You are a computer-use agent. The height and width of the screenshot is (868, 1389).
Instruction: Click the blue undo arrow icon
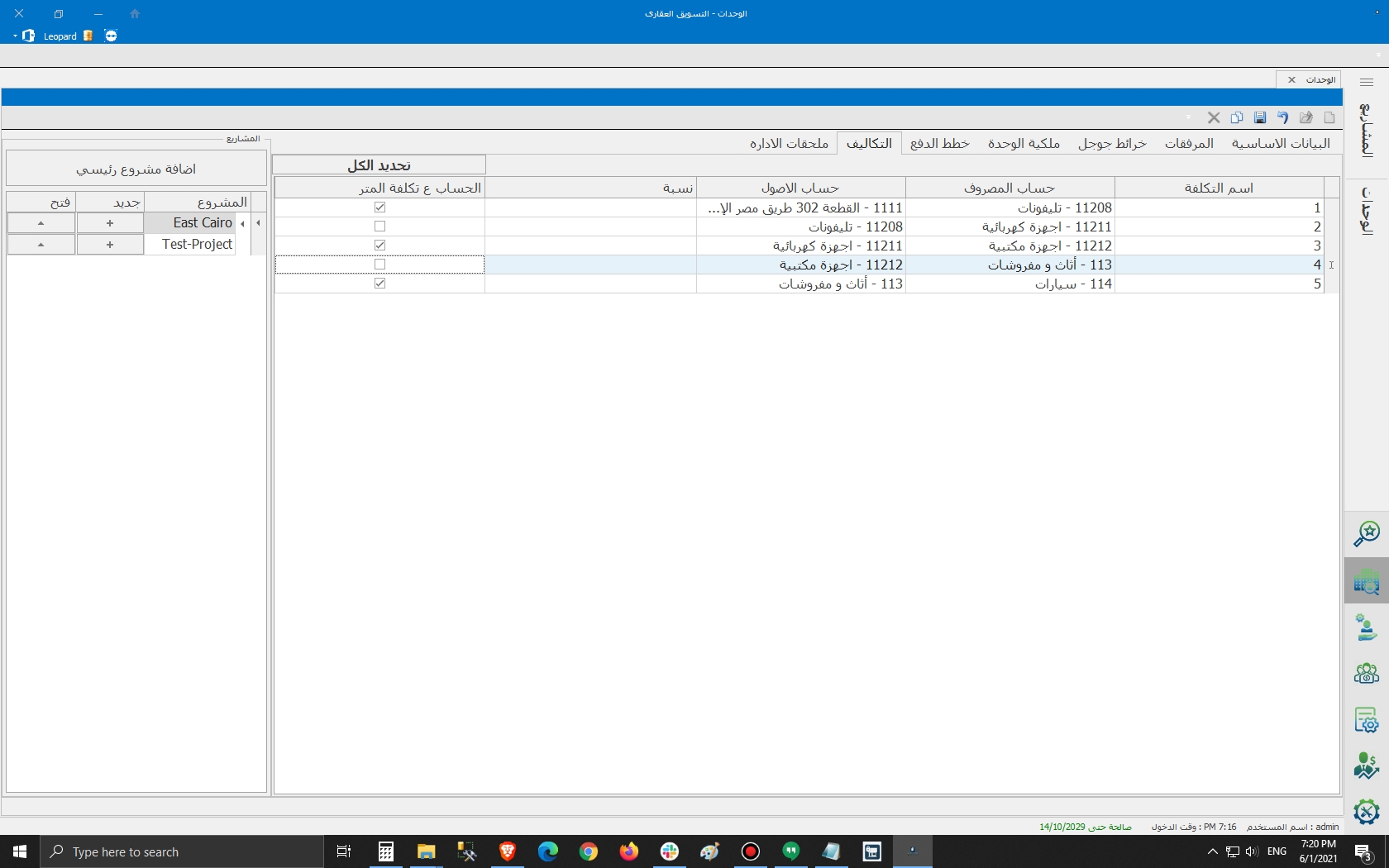point(1282,117)
